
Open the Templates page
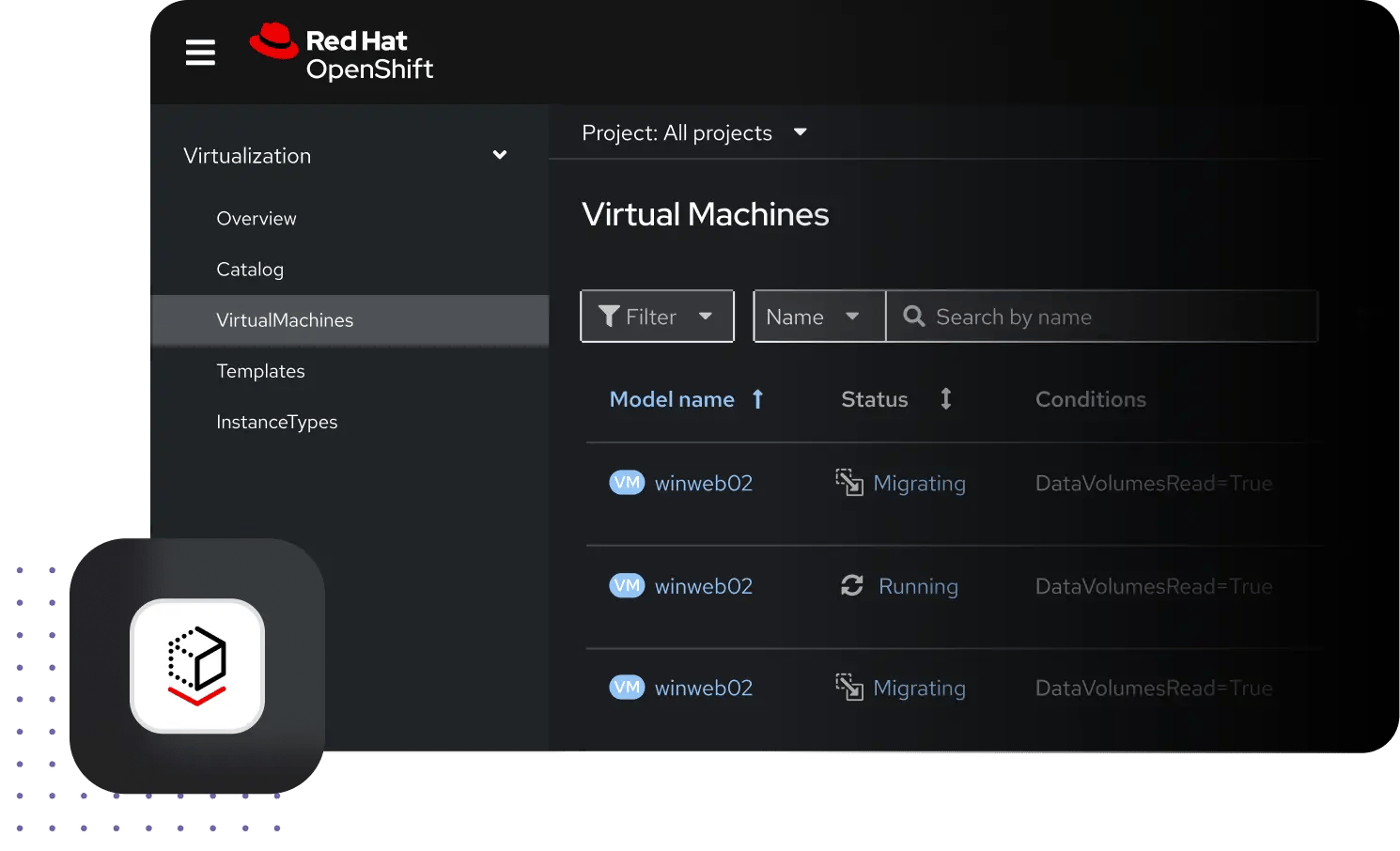[x=260, y=371]
